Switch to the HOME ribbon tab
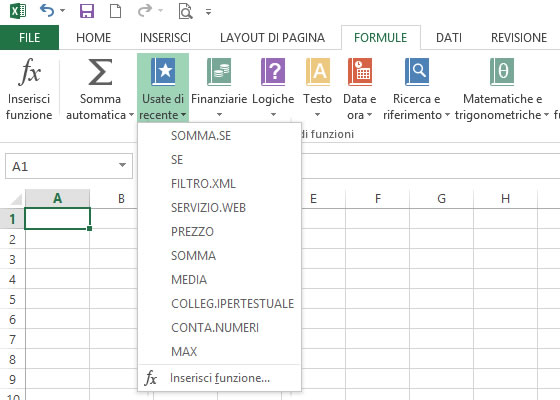This screenshot has width=560, height=400. coord(94,38)
